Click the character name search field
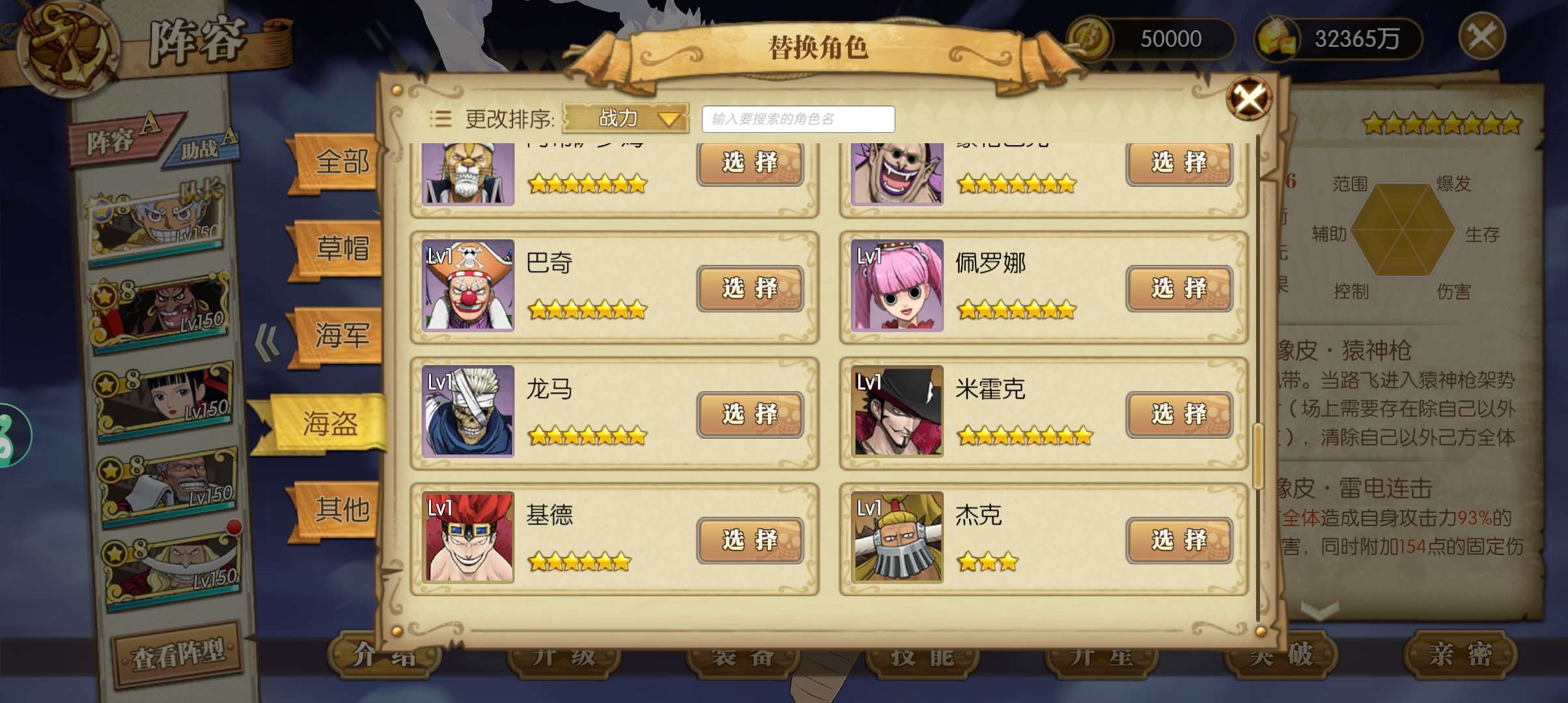 click(x=798, y=119)
